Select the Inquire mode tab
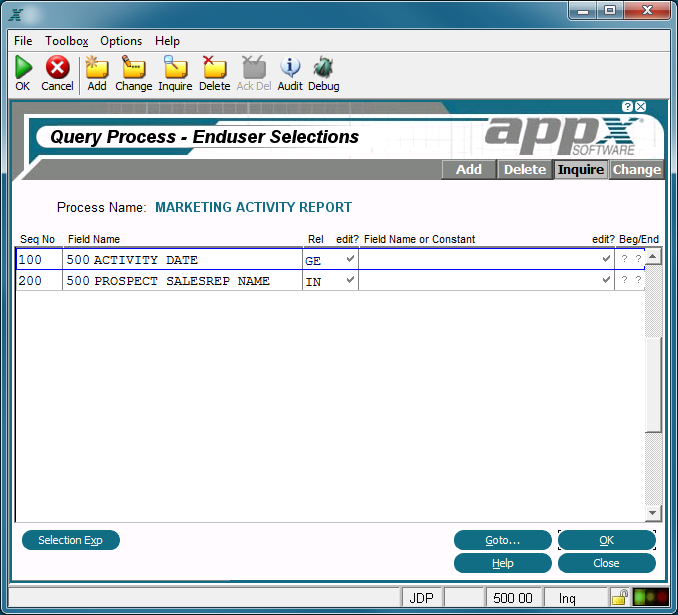The height and width of the screenshot is (615, 678). tap(581, 169)
